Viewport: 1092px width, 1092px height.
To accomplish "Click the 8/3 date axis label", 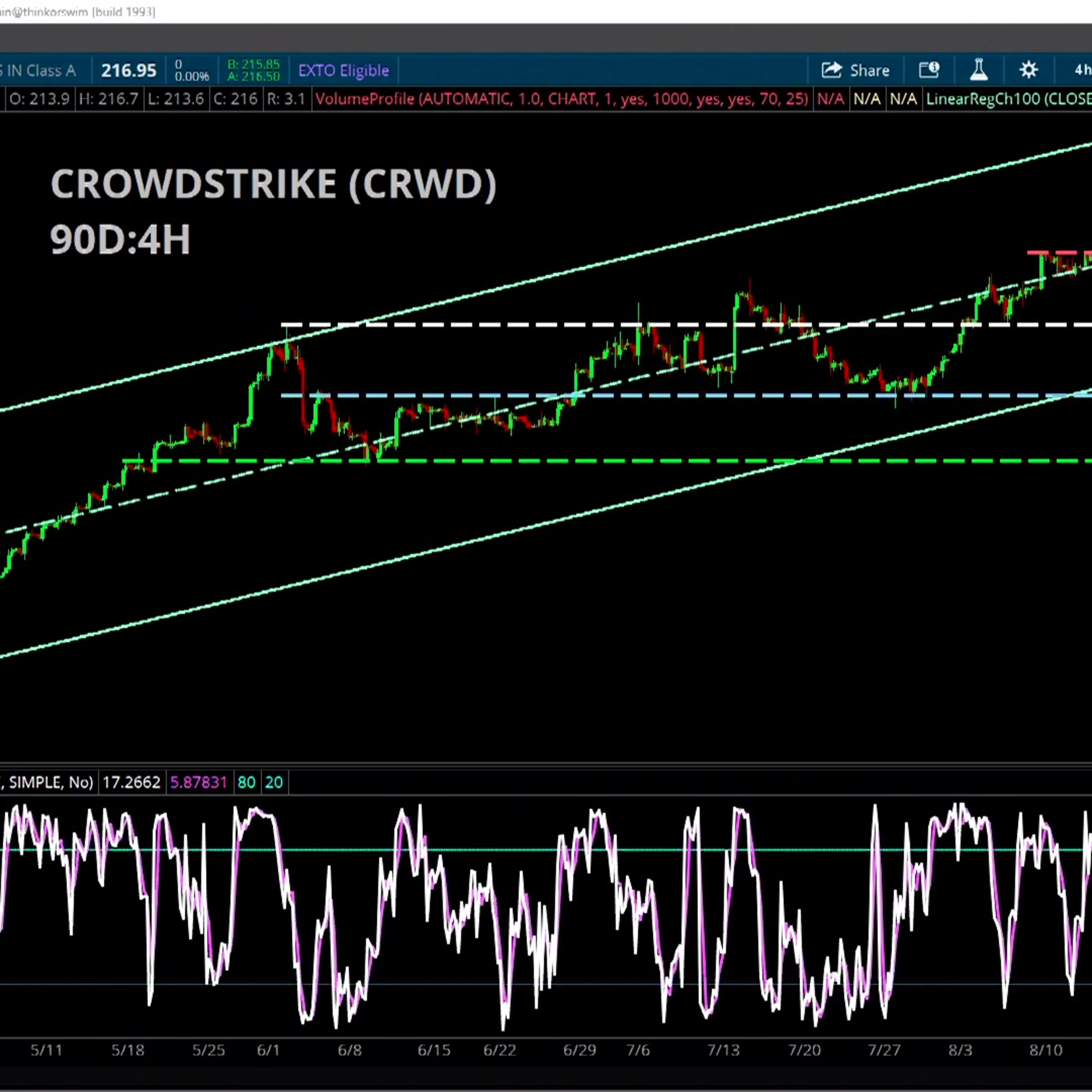I will point(960,1050).
